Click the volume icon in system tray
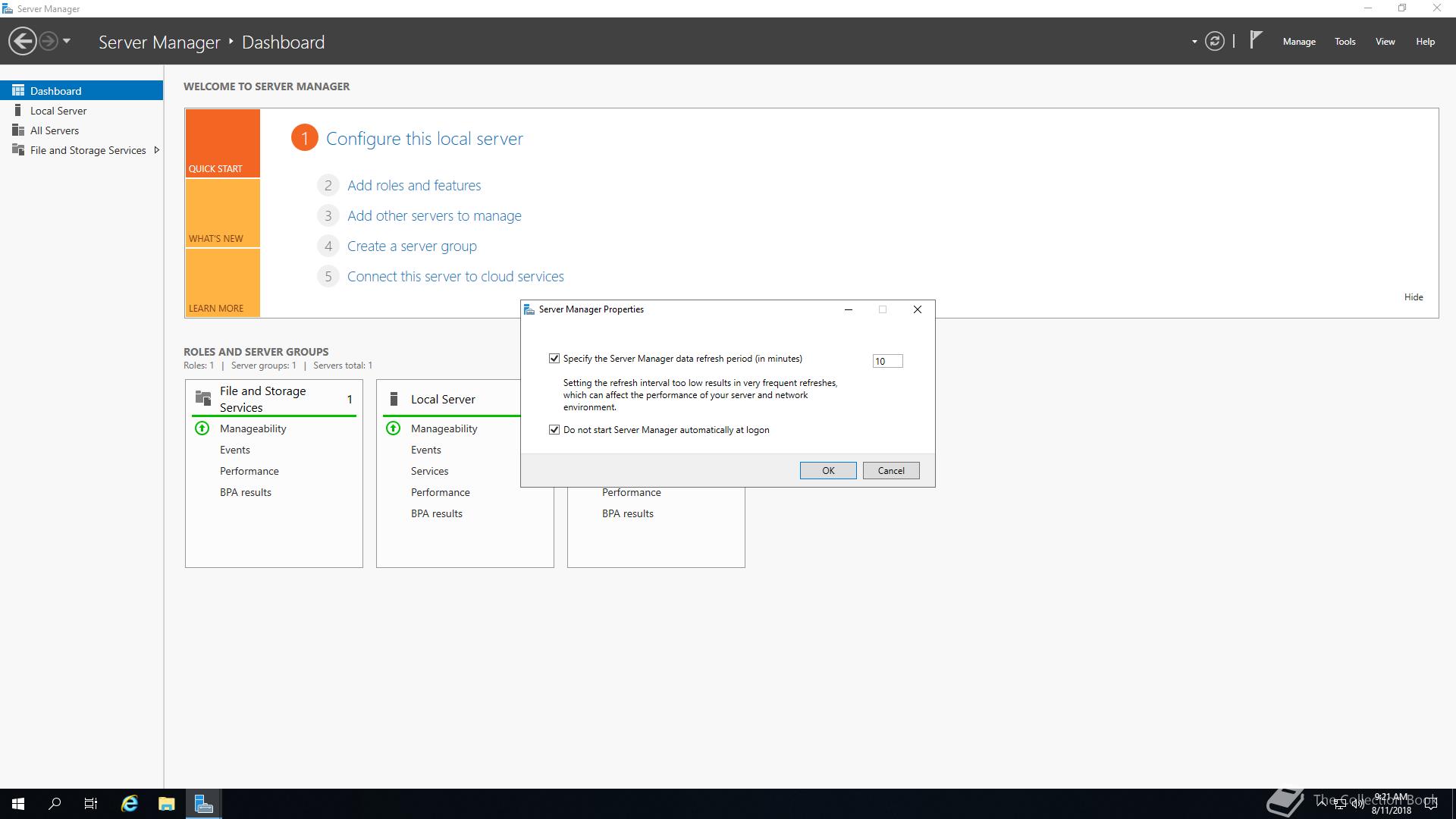 pyautogui.click(x=1357, y=804)
